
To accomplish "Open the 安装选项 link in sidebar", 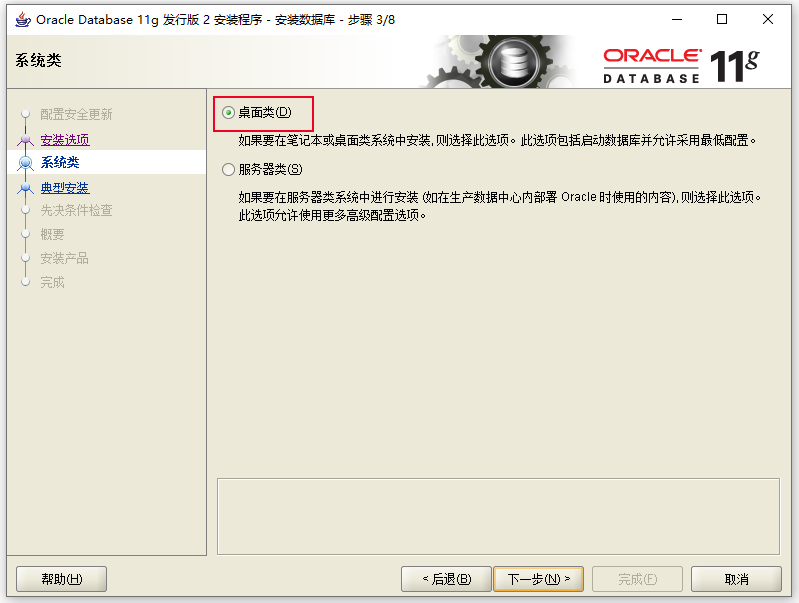I will [x=65, y=140].
